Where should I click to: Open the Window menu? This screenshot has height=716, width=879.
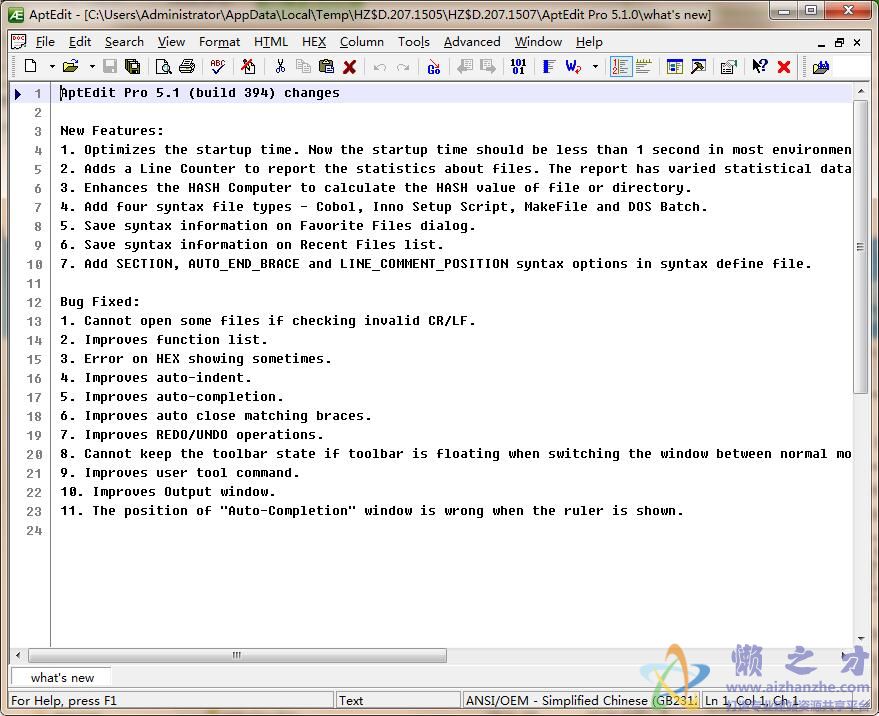pyautogui.click(x=538, y=42)
